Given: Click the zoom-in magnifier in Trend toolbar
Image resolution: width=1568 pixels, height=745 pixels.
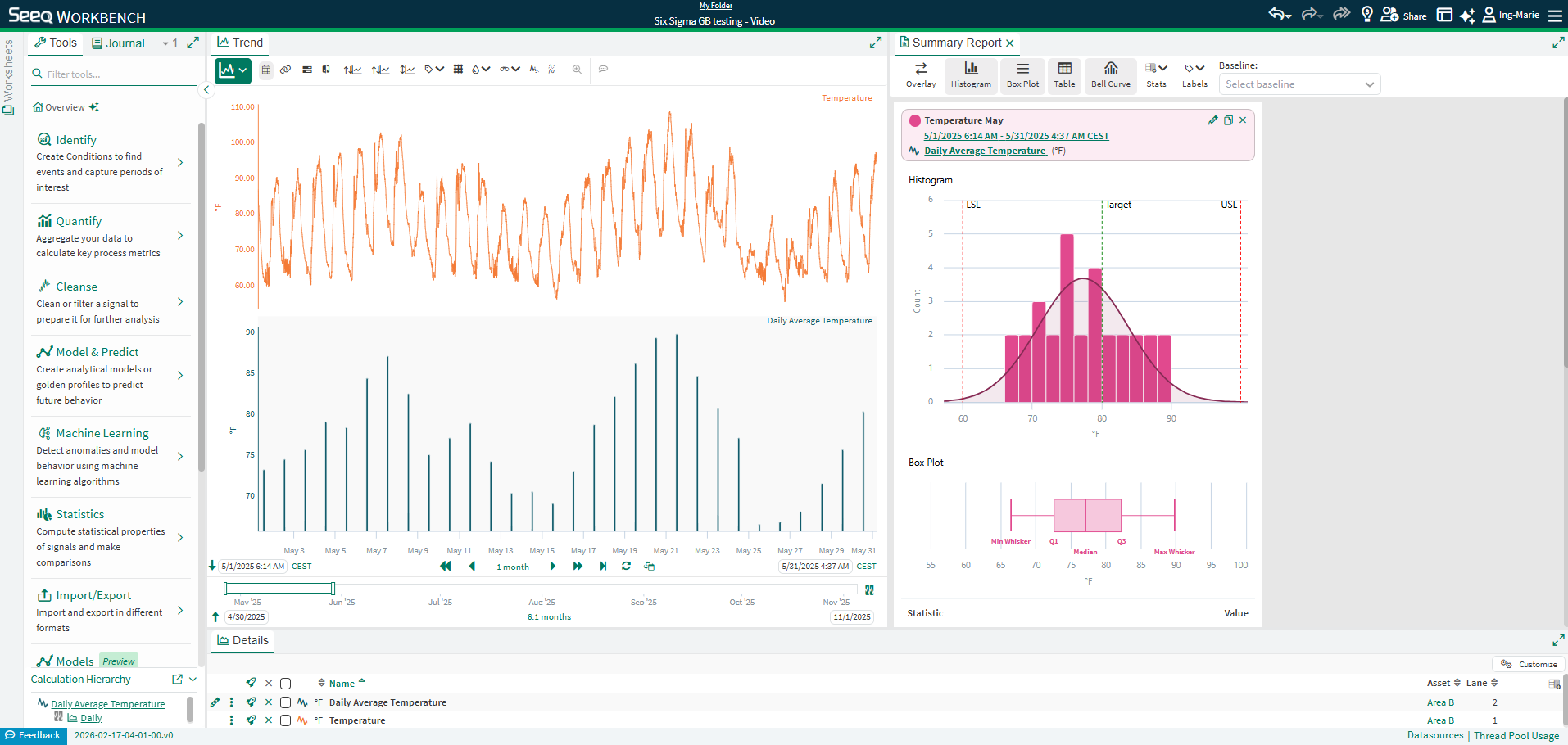Looking at the screenshot, I should coord(577,70).
